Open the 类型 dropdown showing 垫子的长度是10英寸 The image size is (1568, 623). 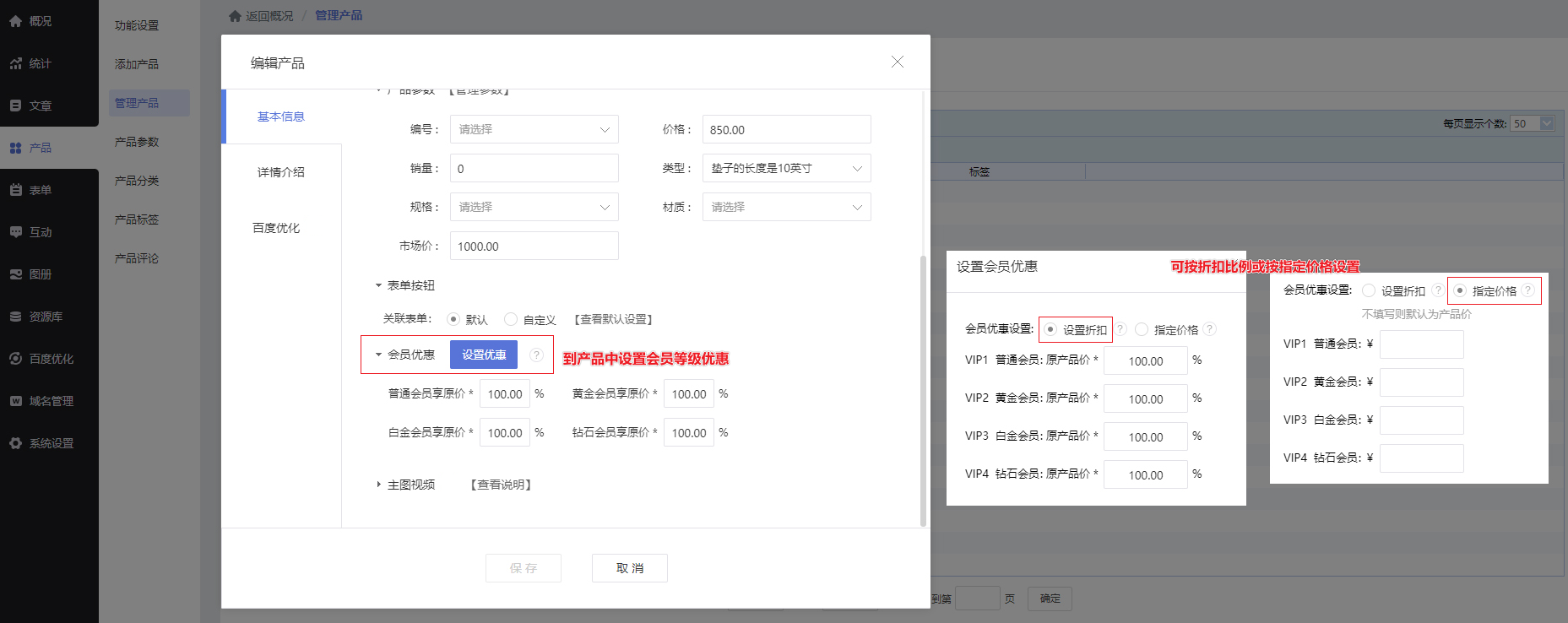(786, 168)
